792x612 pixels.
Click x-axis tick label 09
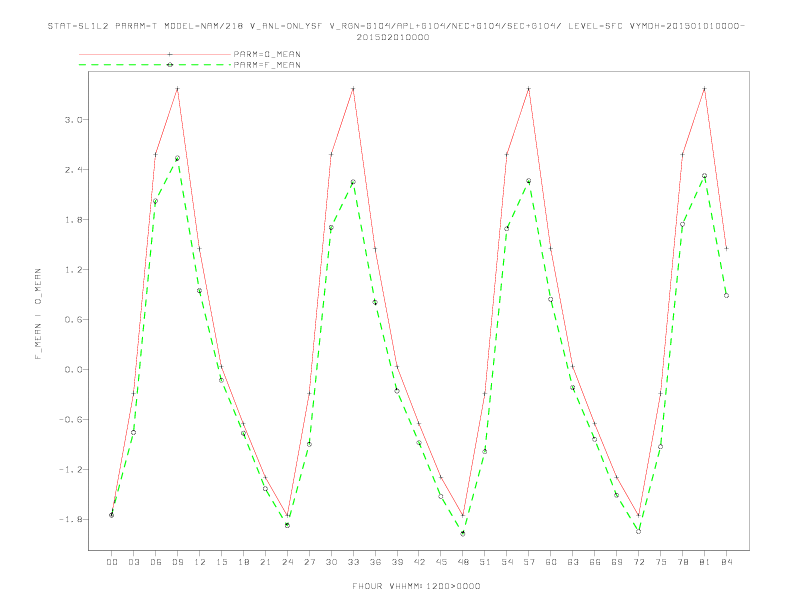[177, 562]
